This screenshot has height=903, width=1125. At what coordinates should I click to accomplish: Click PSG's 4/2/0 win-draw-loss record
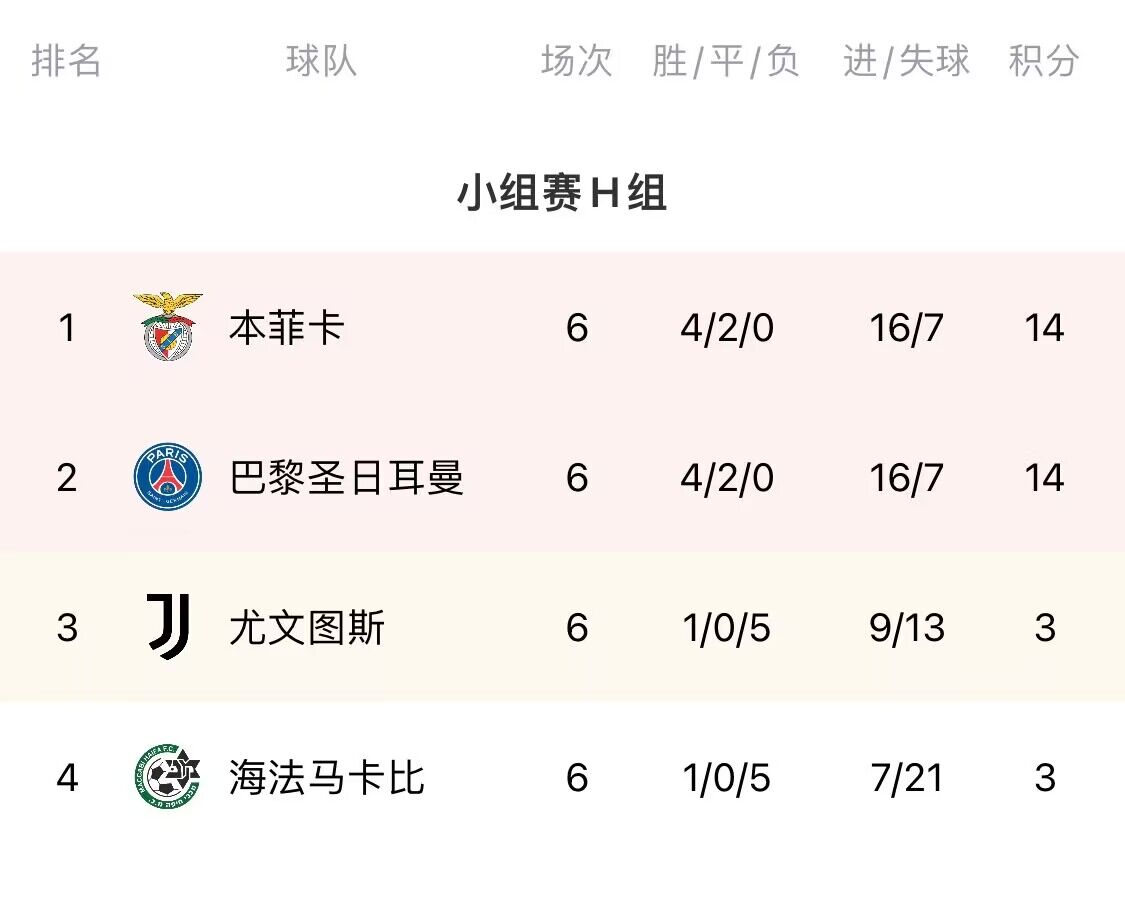727,478
